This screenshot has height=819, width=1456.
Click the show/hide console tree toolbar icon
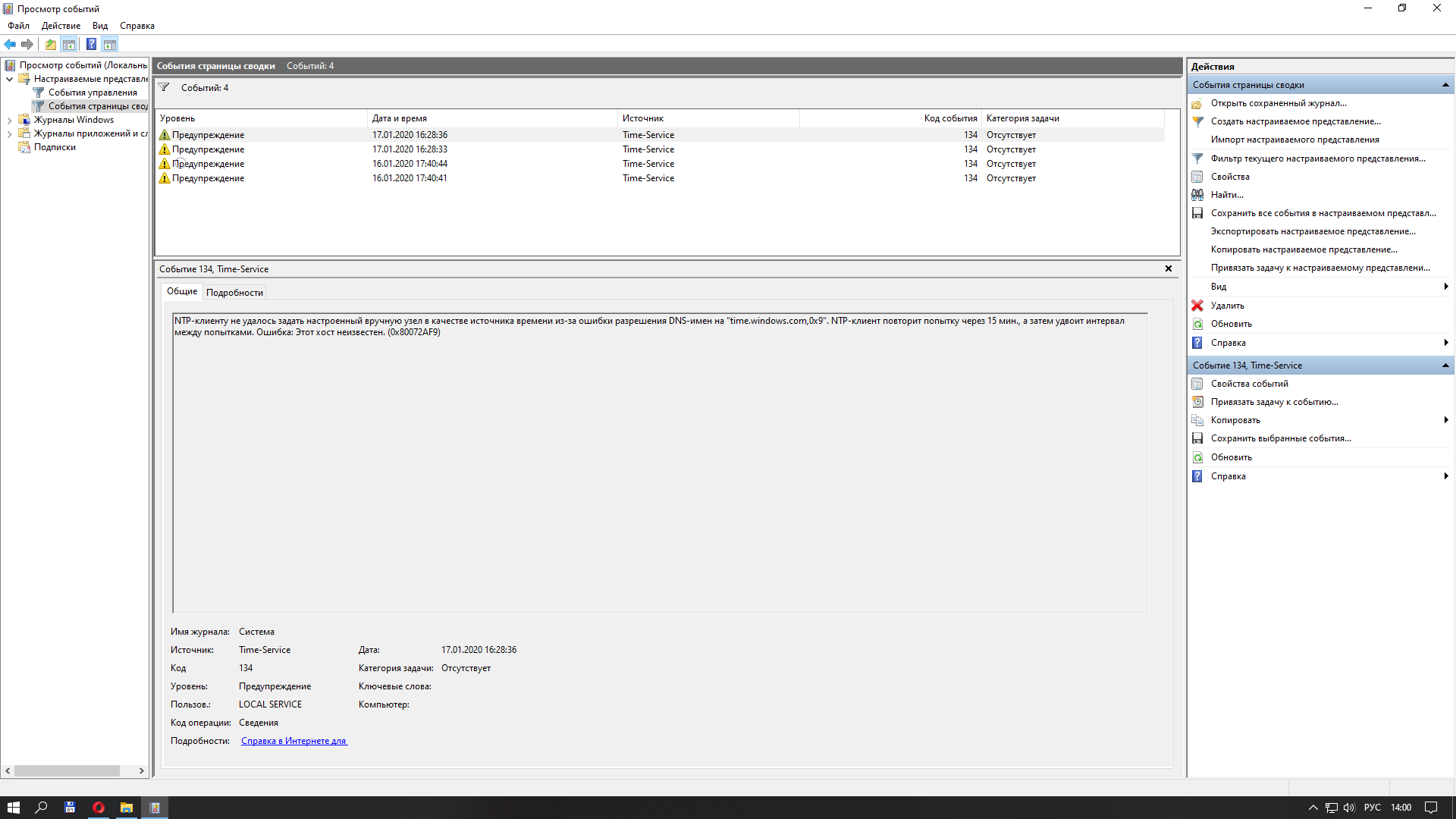[x=69, y=44]
